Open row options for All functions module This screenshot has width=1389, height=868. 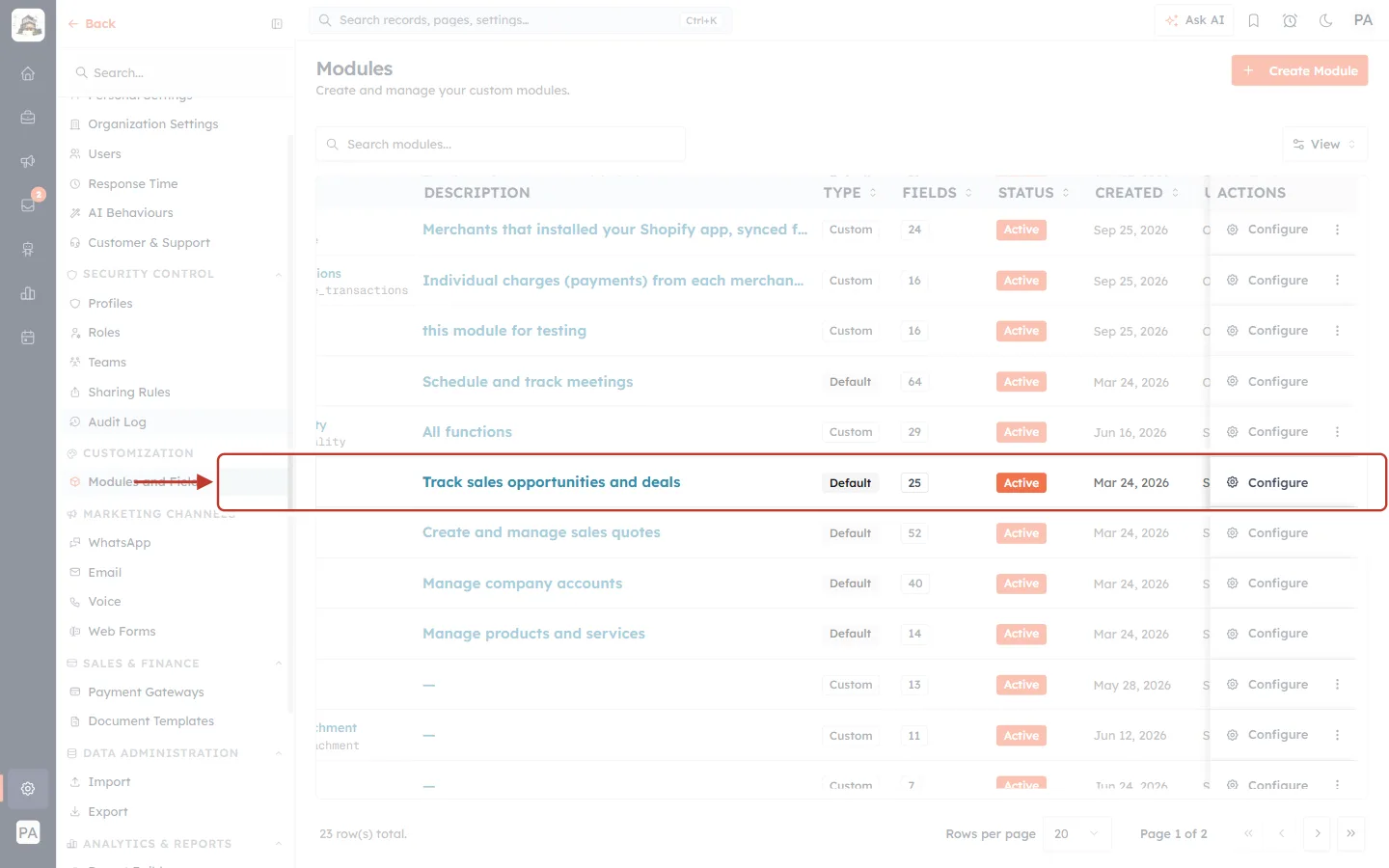point(1337,432)
